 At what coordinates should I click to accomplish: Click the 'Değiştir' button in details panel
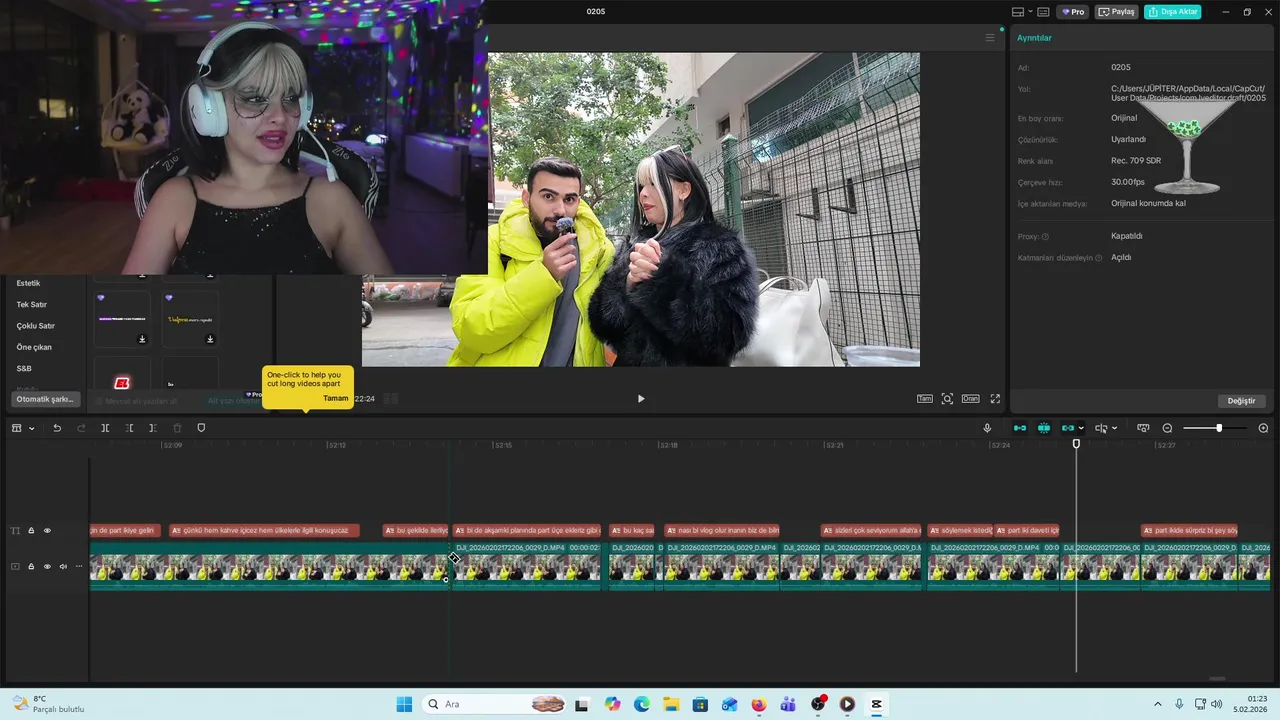pos(1241,401)
